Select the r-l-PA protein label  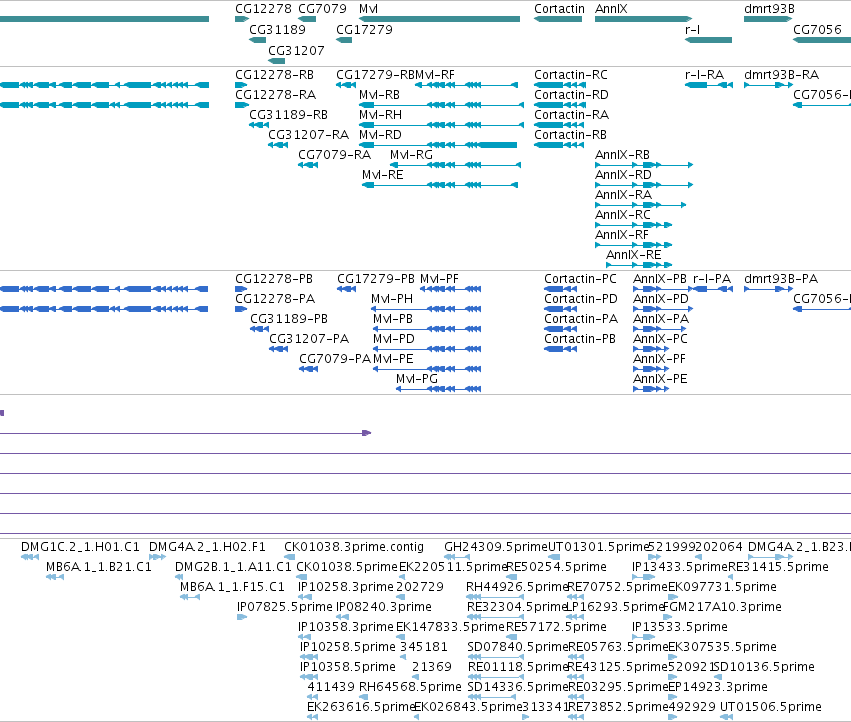click(x=712, y=278)
